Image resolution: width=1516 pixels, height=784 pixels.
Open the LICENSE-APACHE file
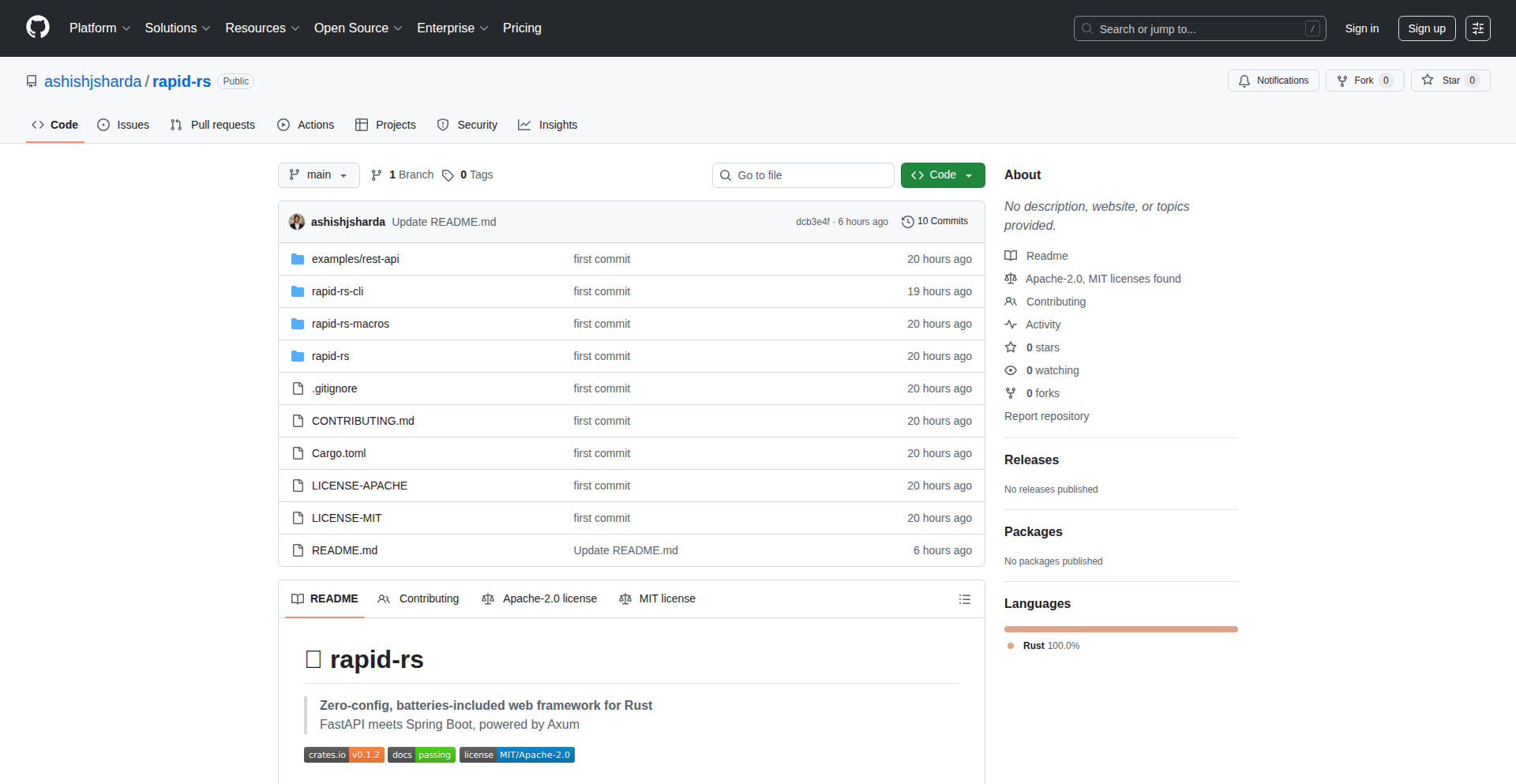[359, 486]
